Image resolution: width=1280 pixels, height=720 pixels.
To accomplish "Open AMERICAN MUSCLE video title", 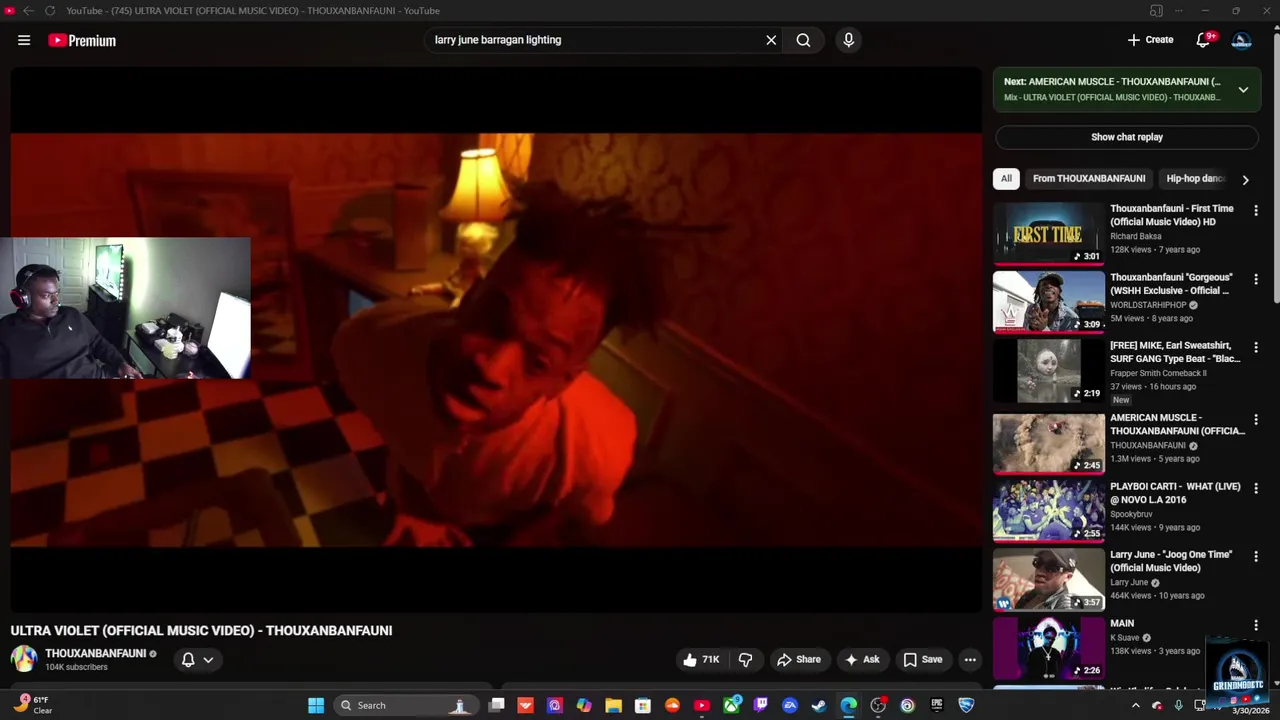I will pos(1177,424).
